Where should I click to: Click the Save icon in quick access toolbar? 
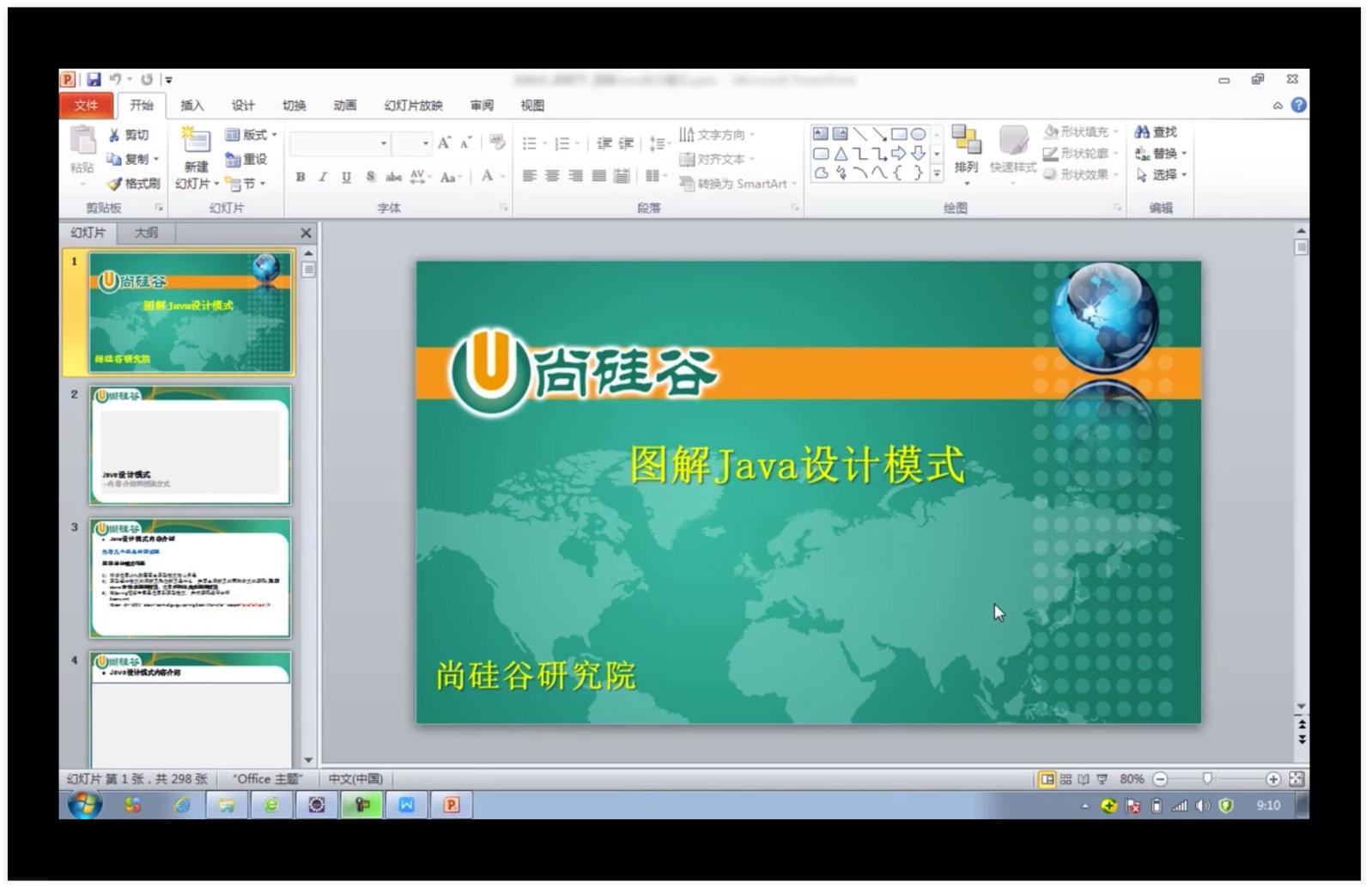[x=94, y=79]
